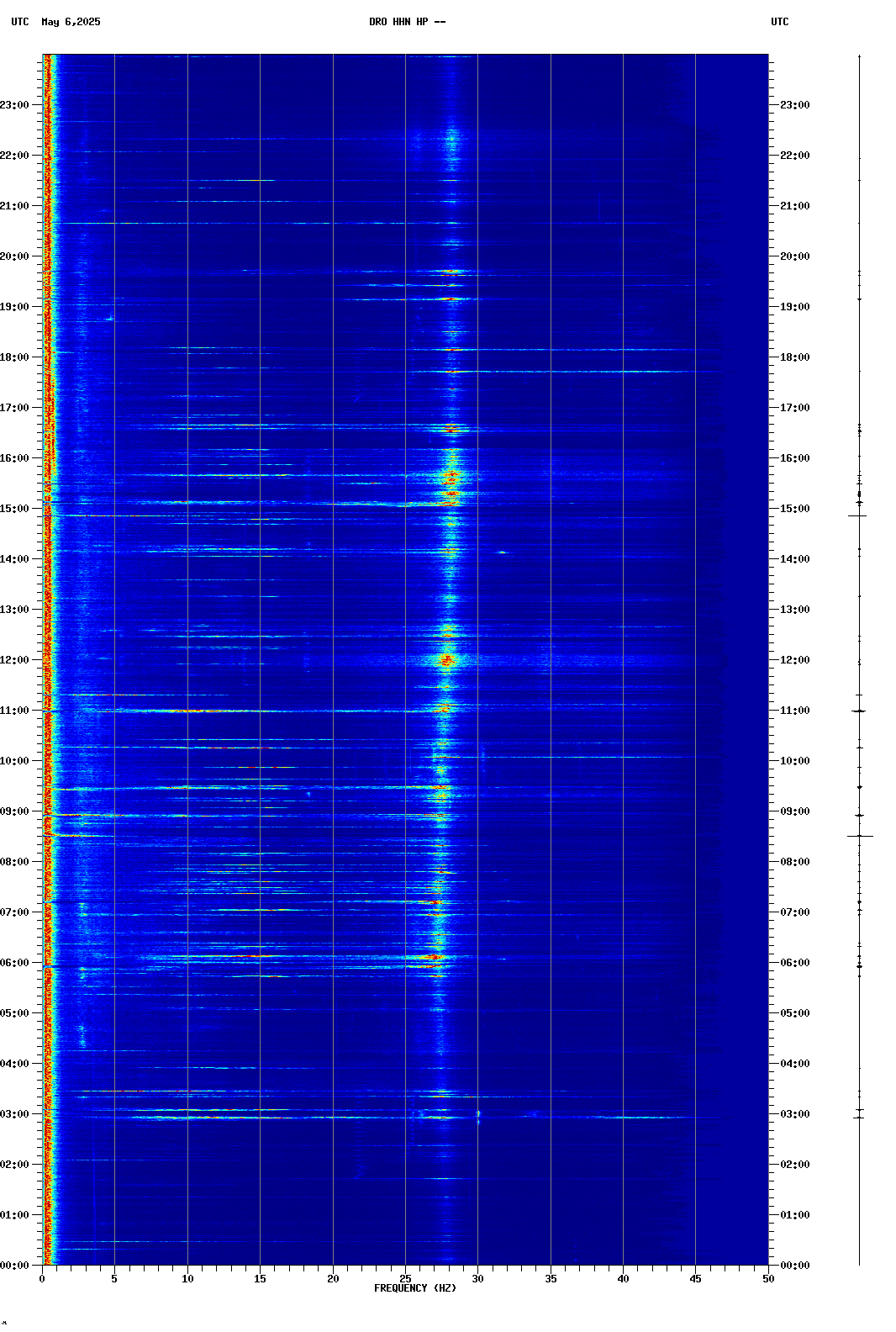Click '20:00' on the left time axis
The width and height of the screenshot is (896, 1332).
[14, 256]
